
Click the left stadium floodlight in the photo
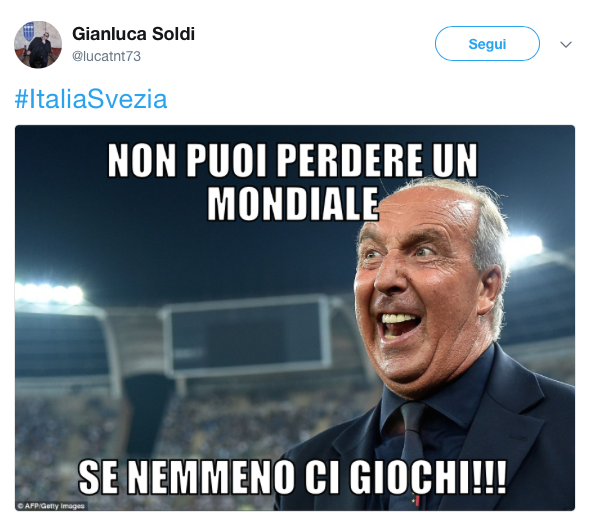pos(49,293)
